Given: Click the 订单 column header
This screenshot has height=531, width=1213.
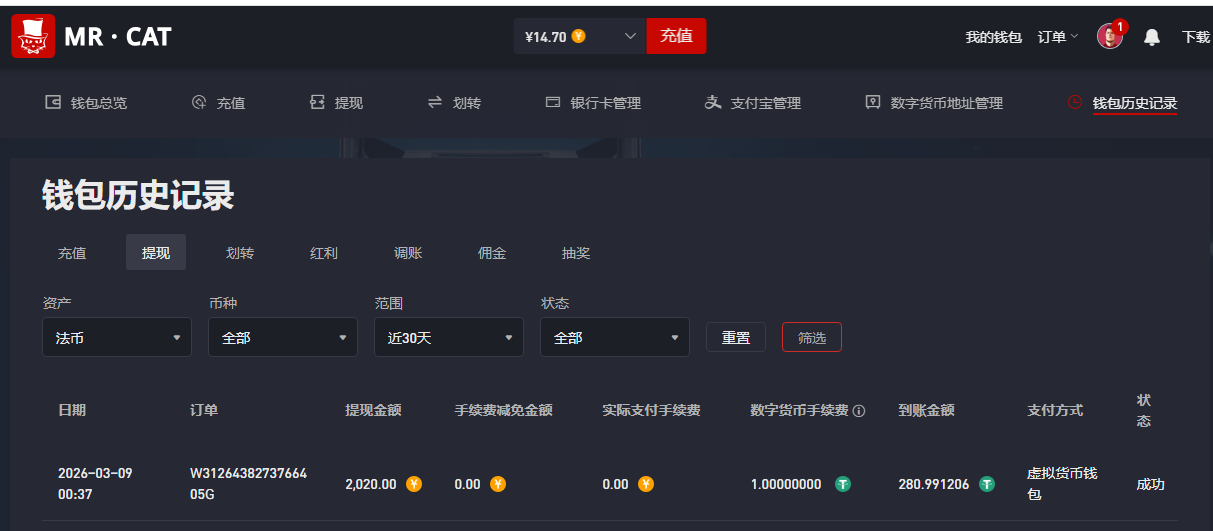Looking at the screenshot, I should (x=204, y=410).
